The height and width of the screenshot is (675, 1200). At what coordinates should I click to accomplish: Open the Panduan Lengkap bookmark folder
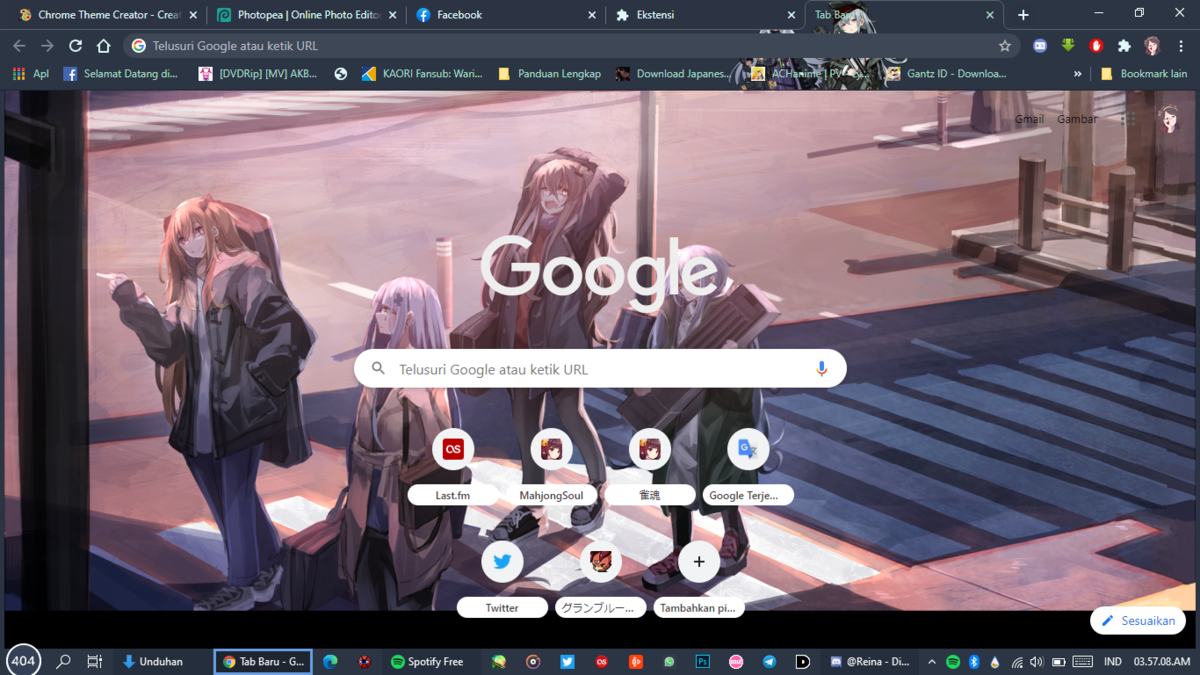(549, 74)
